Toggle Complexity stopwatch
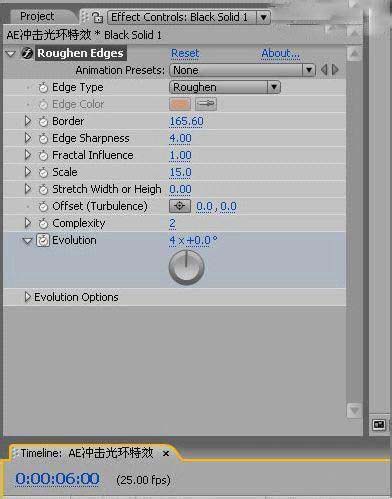392x499 pixels. point(43,223)
